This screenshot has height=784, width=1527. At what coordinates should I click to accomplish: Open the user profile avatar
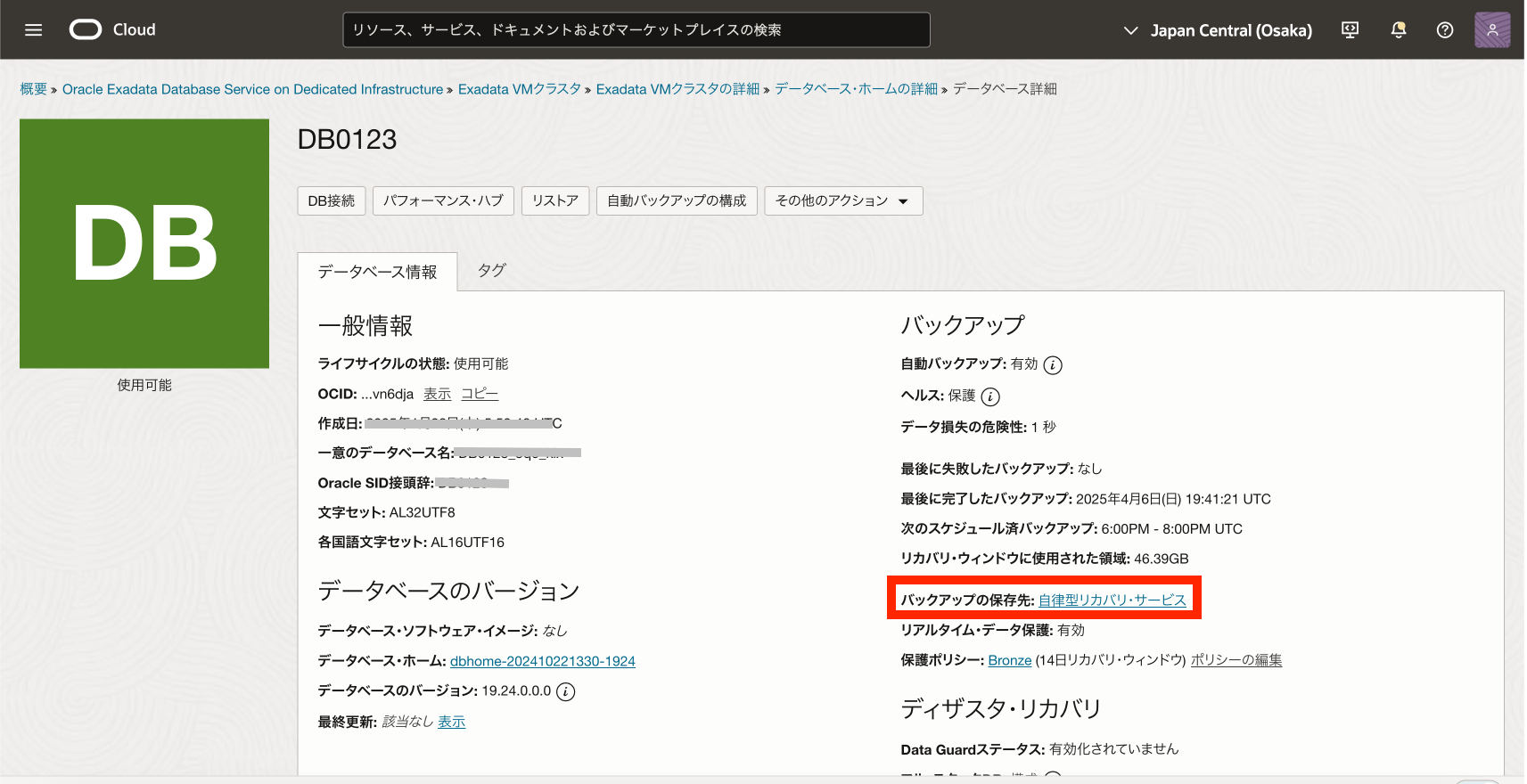point(1491,30)
